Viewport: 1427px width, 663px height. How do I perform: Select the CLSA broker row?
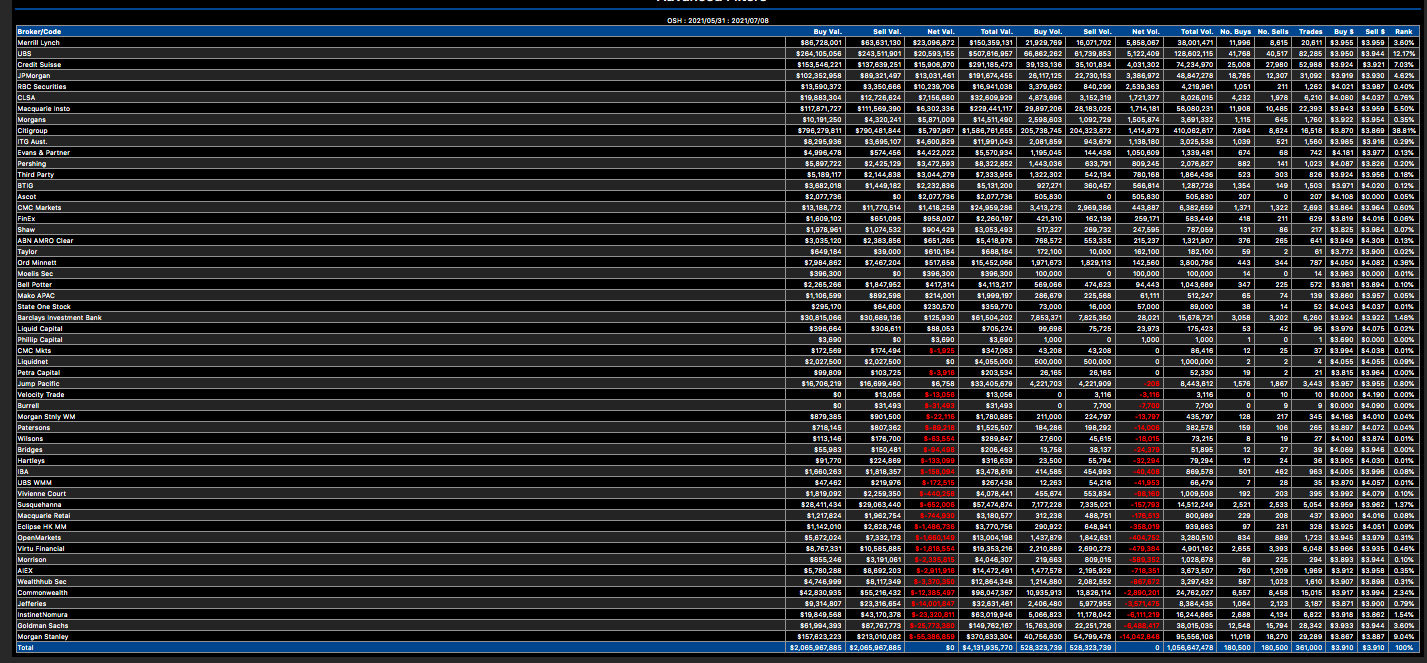coord(717,98)
